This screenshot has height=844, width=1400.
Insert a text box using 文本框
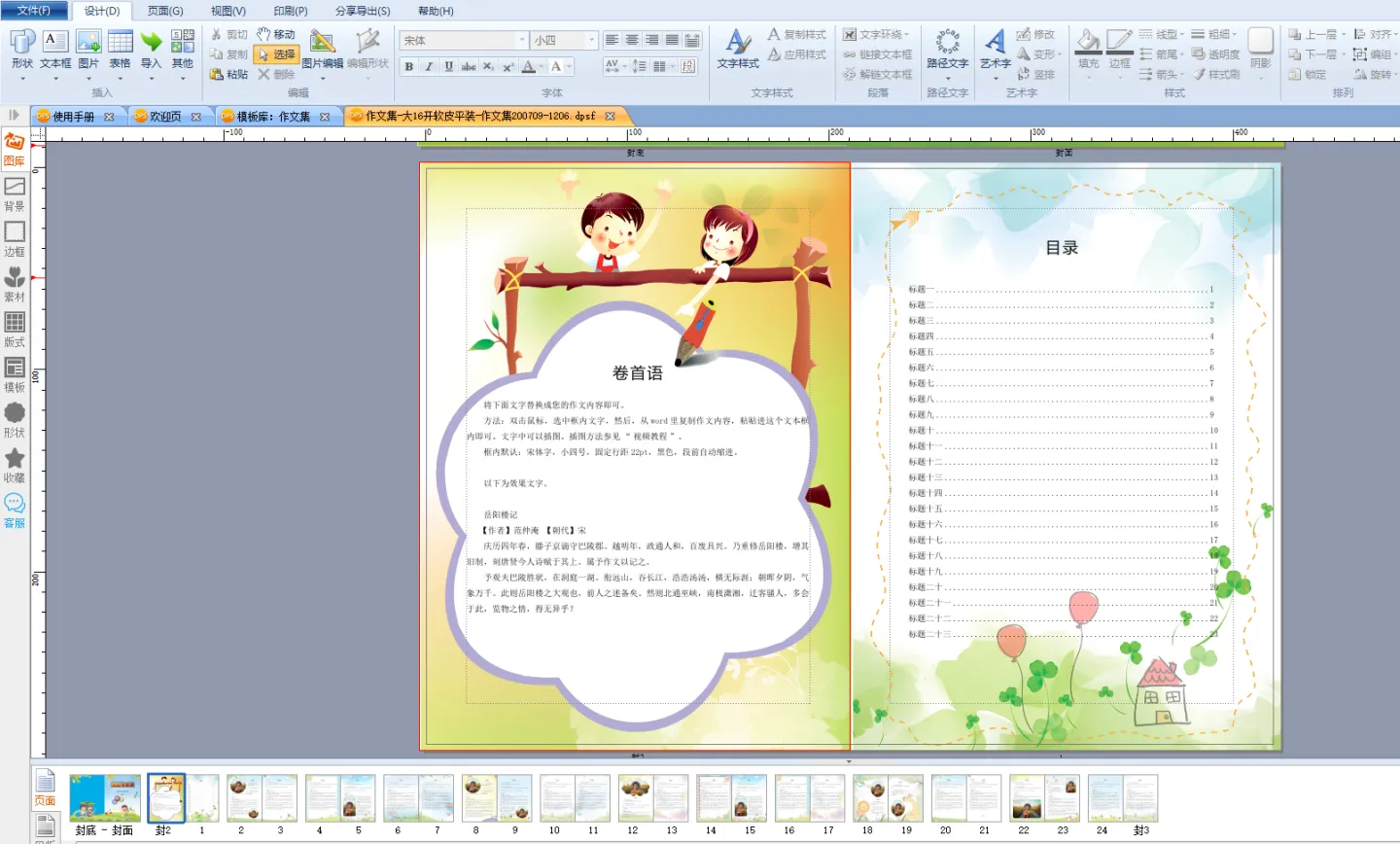click(x=55, y=49)
